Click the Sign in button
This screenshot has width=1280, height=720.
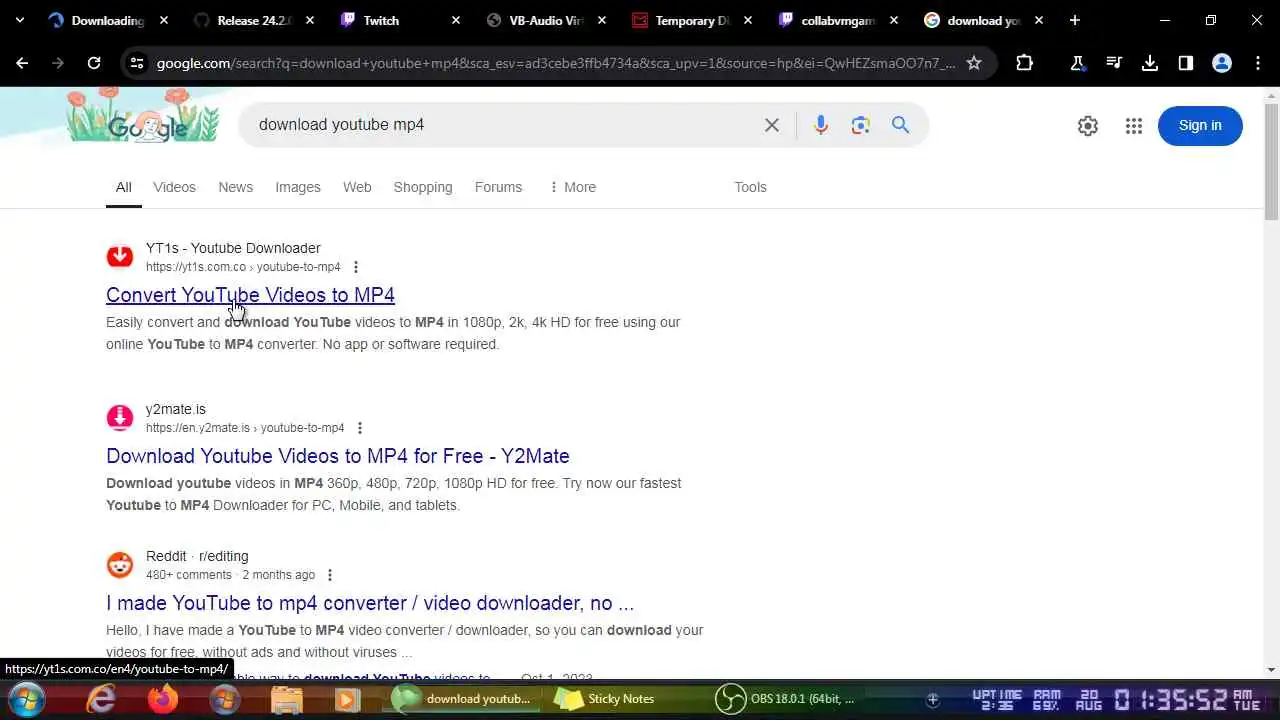(x=1200, y=125)
